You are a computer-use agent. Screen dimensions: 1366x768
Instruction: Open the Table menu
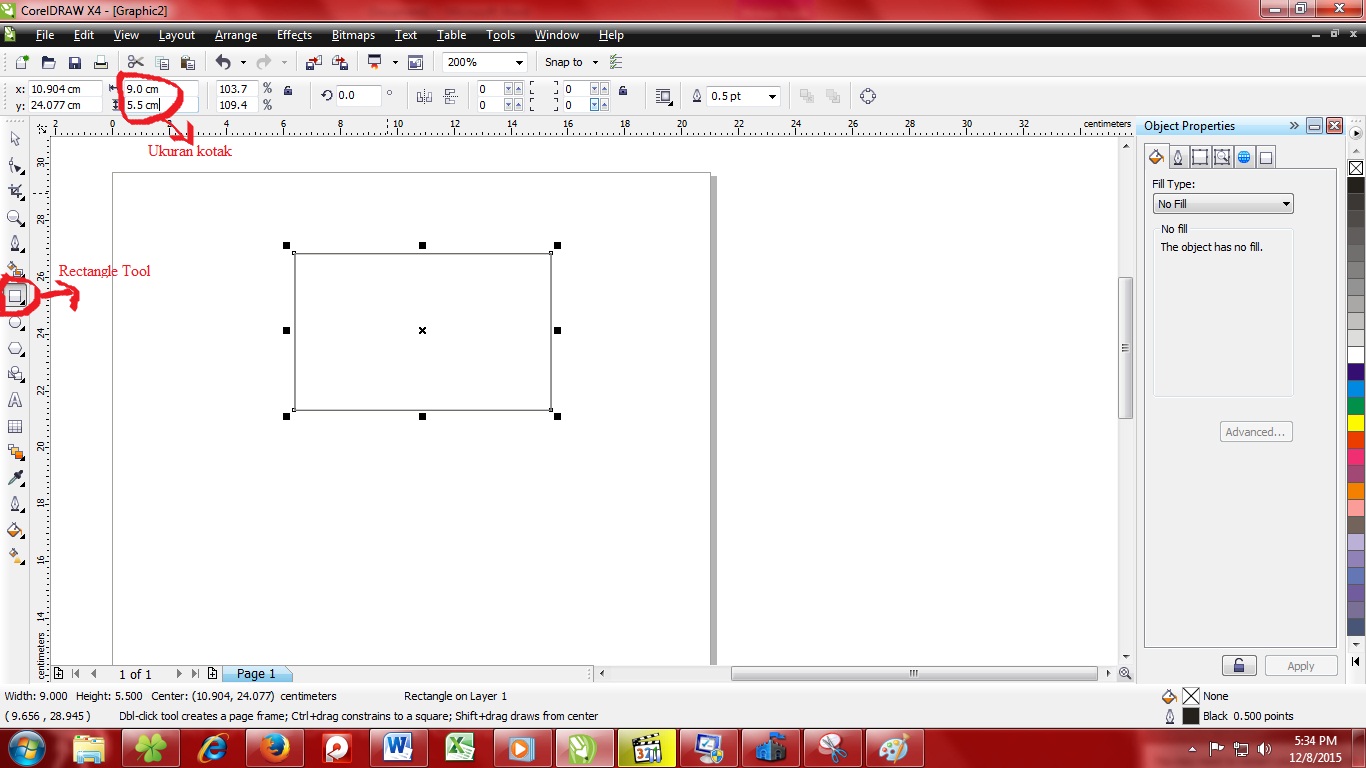point(451,35)
